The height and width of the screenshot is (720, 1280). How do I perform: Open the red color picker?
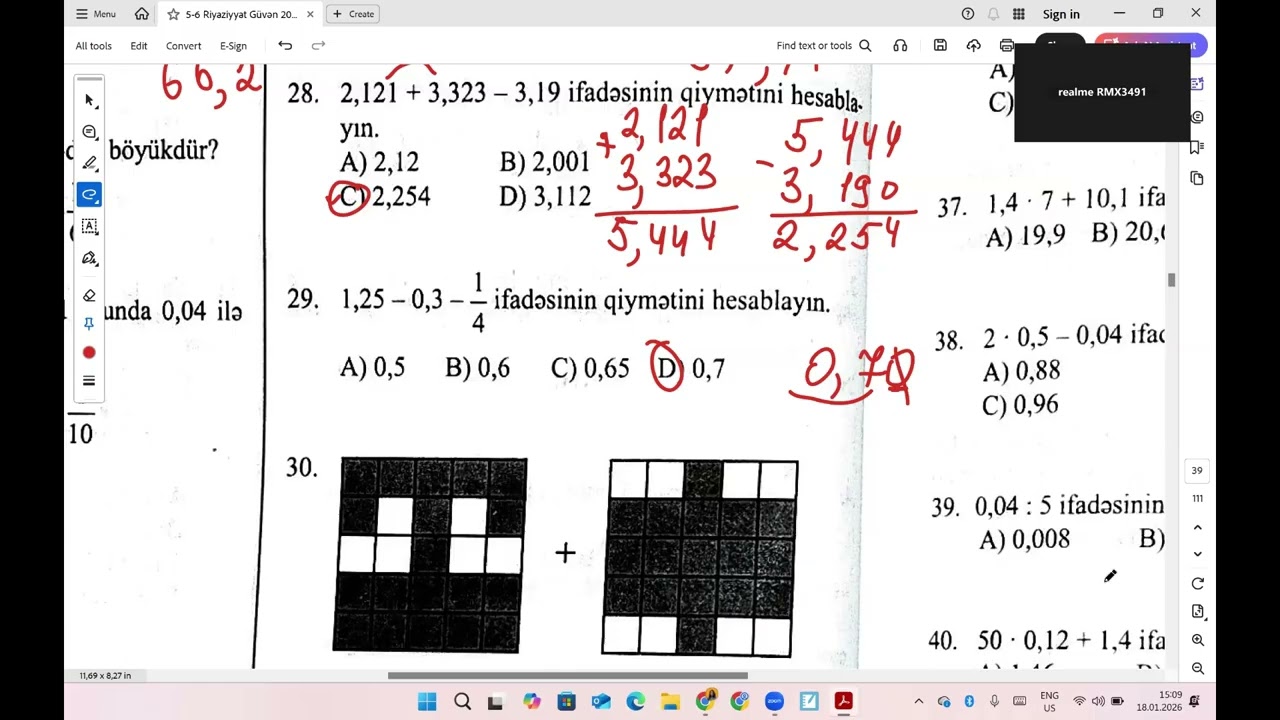[x=89, y=352]
